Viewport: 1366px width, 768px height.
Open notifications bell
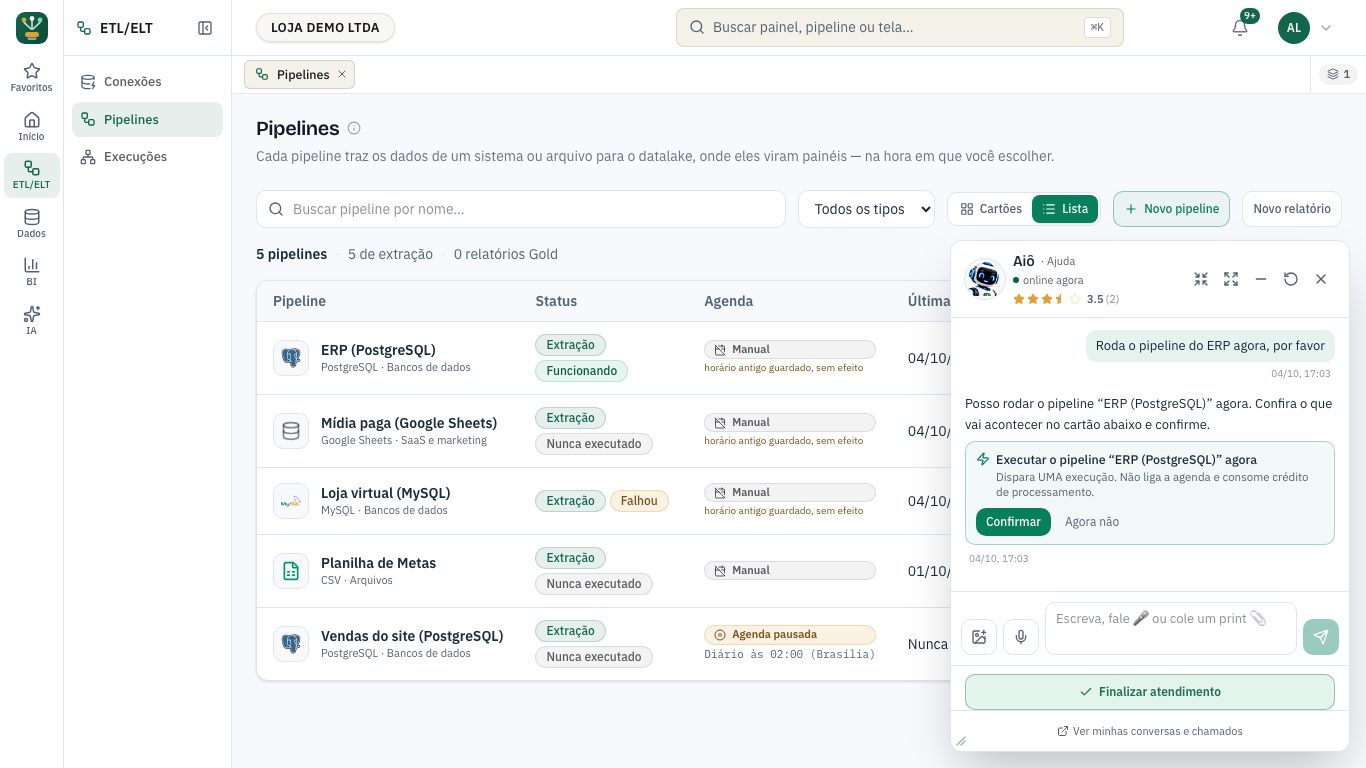pyautogui.click(x=1240, y=28)
